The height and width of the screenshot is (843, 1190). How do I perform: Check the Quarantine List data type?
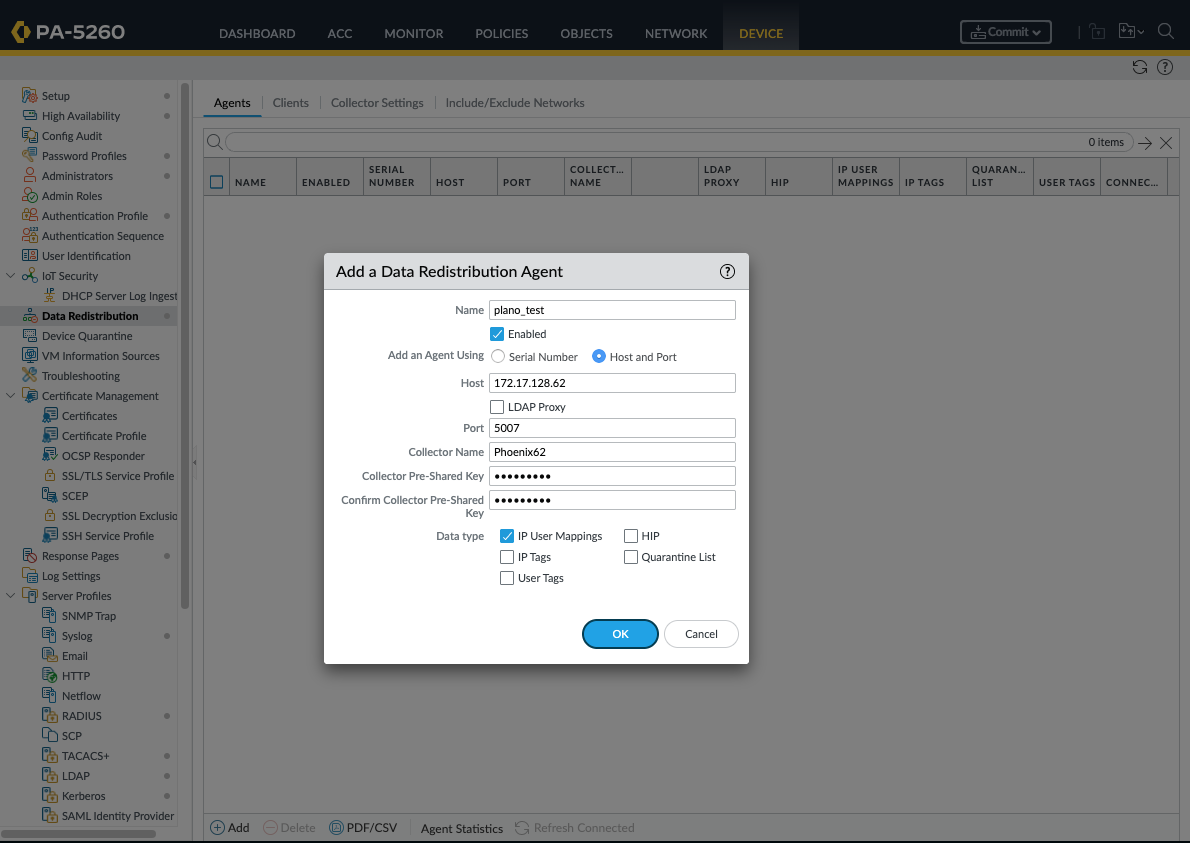[631, 557]
